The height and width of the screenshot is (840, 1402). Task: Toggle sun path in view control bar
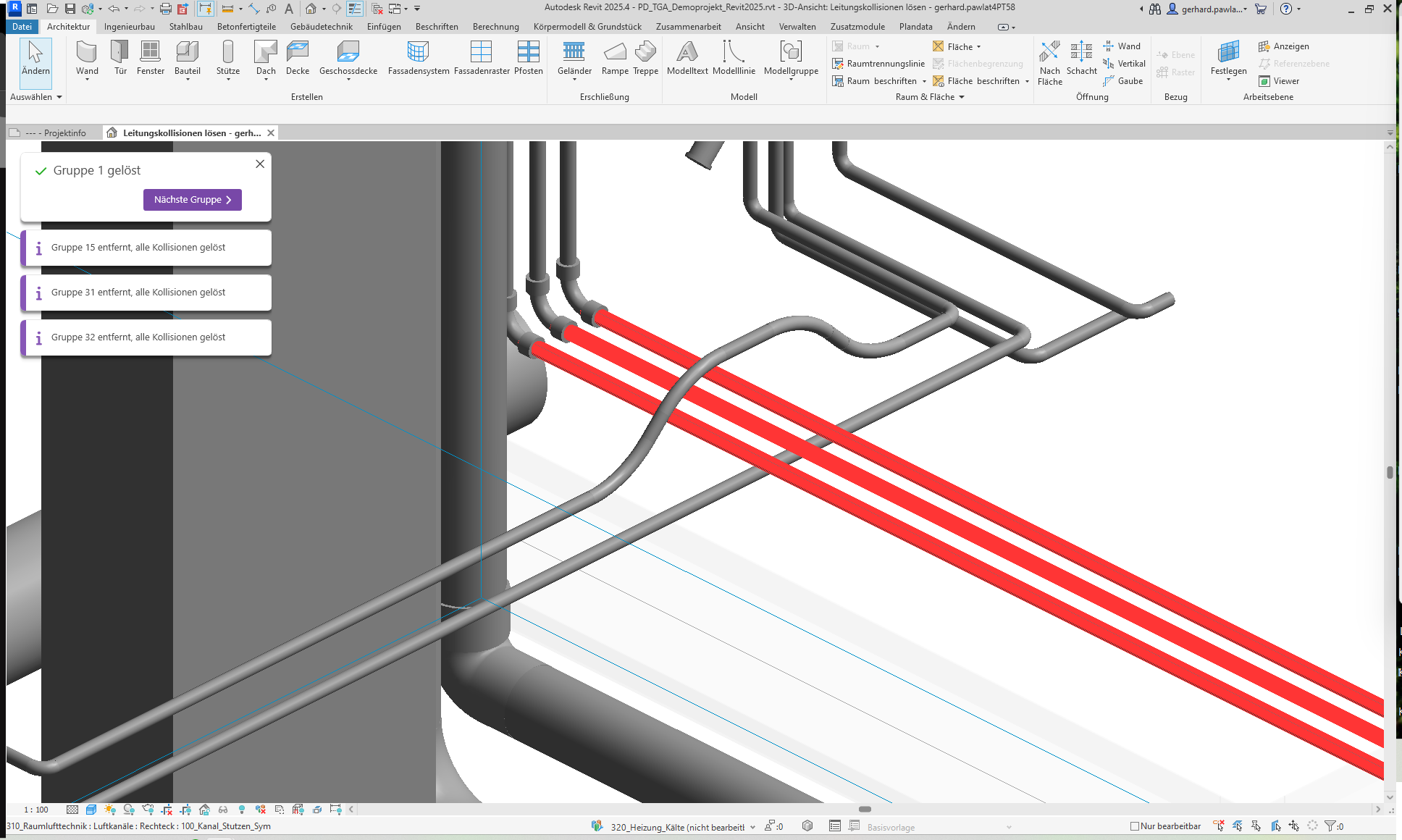pos(110,810)
